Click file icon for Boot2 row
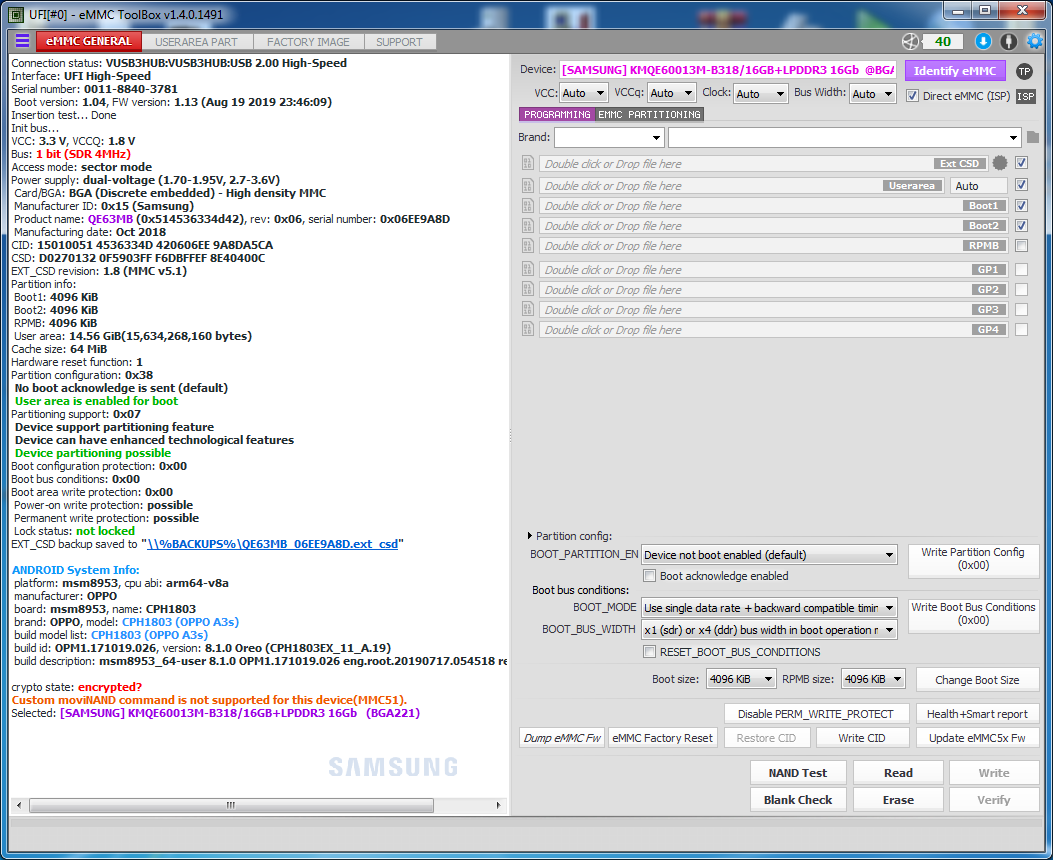 pyautogui.click(x=528, y=226)
